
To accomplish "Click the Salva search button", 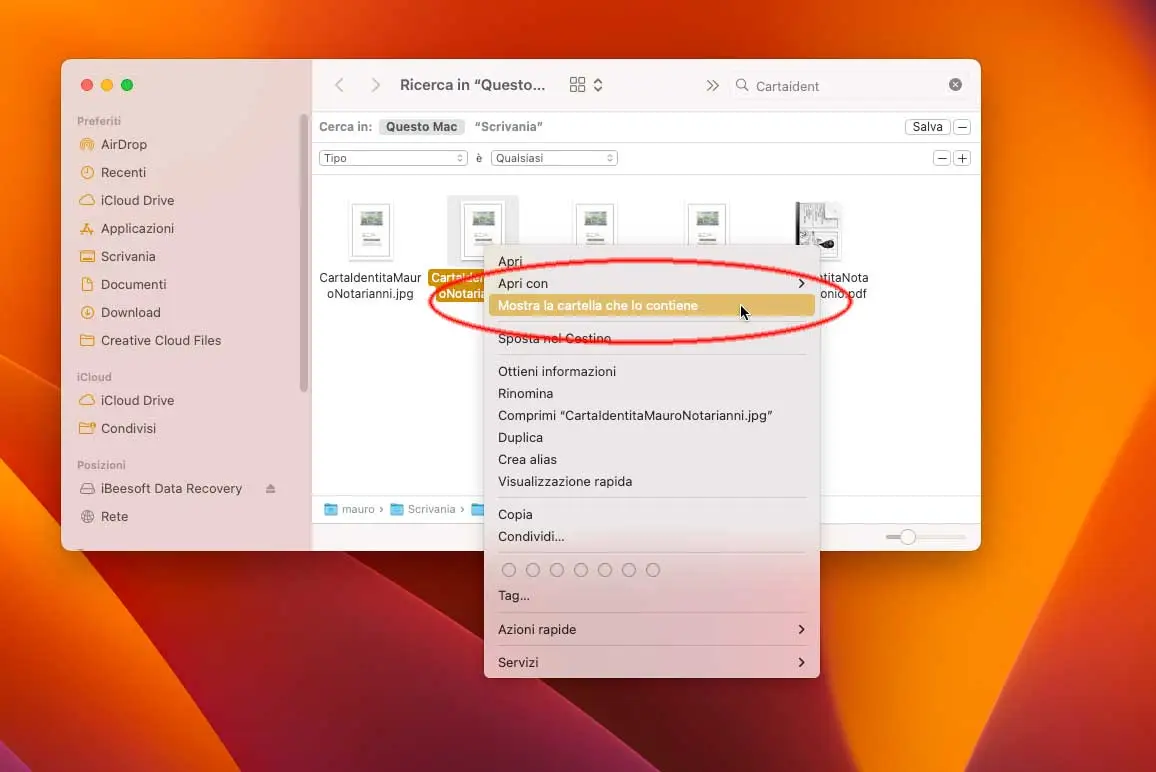I will coord(927,127).
